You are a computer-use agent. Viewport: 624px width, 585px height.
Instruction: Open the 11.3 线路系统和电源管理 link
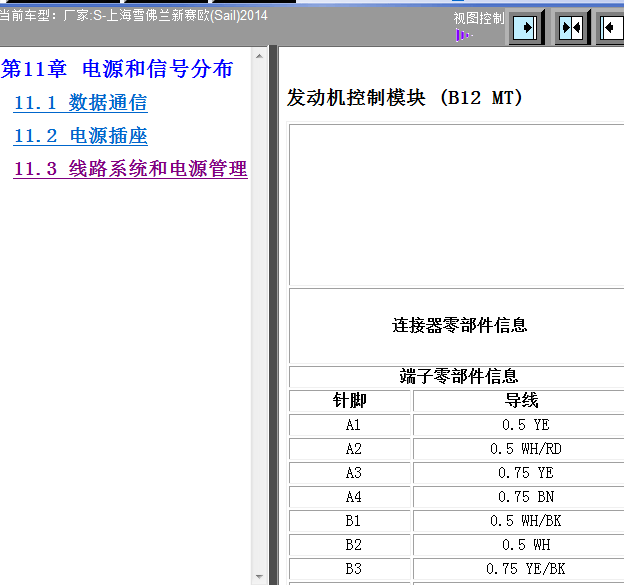tap(131, 169)
